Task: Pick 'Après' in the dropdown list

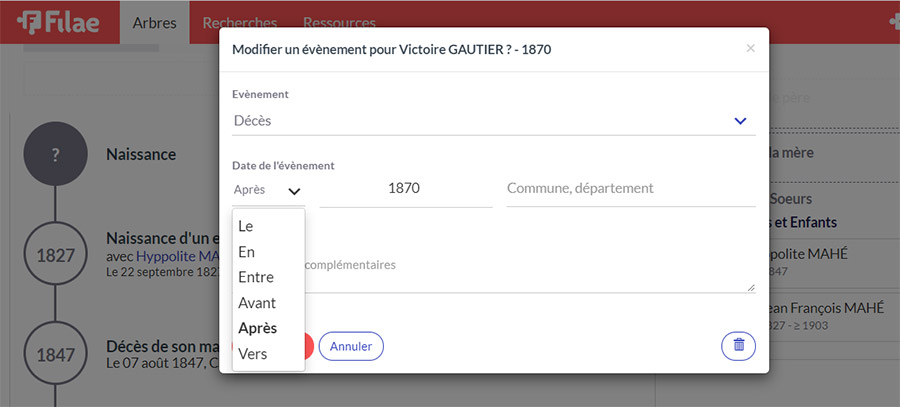Action: point(258,328)
